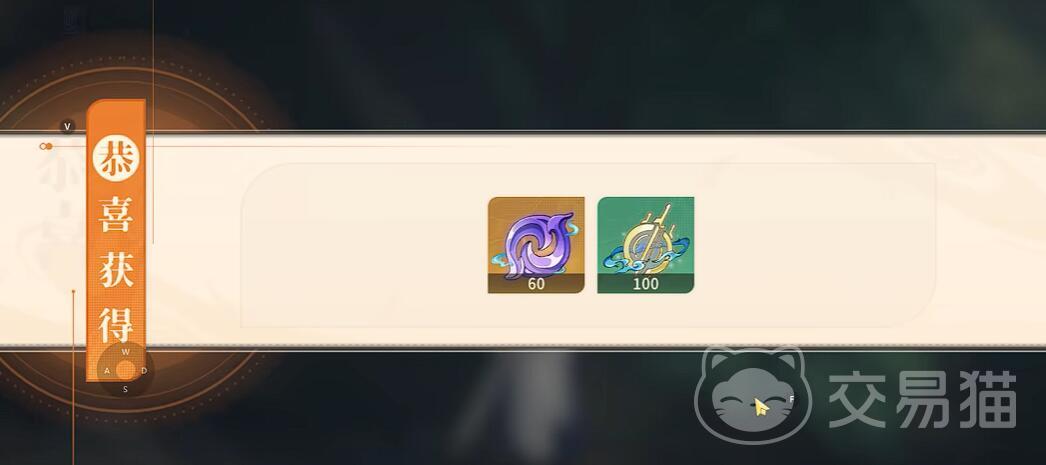Click the quantity 60 under the purple item
1046x465 pixels.
point(536,284)
